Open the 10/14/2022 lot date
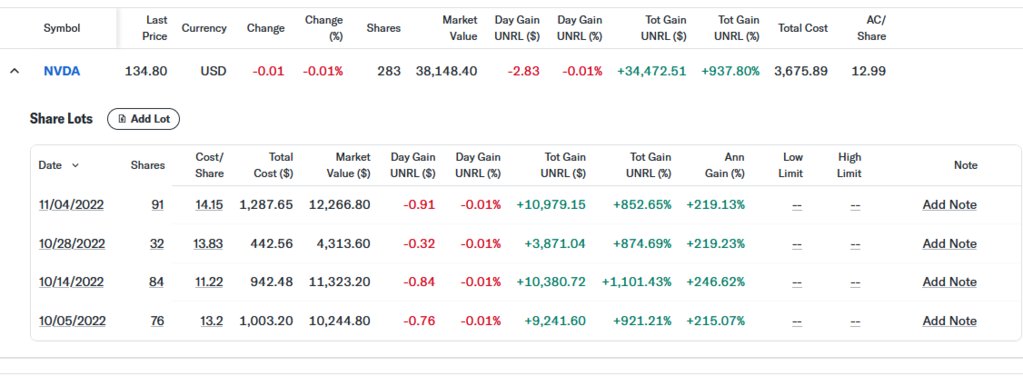 (72, 282)
